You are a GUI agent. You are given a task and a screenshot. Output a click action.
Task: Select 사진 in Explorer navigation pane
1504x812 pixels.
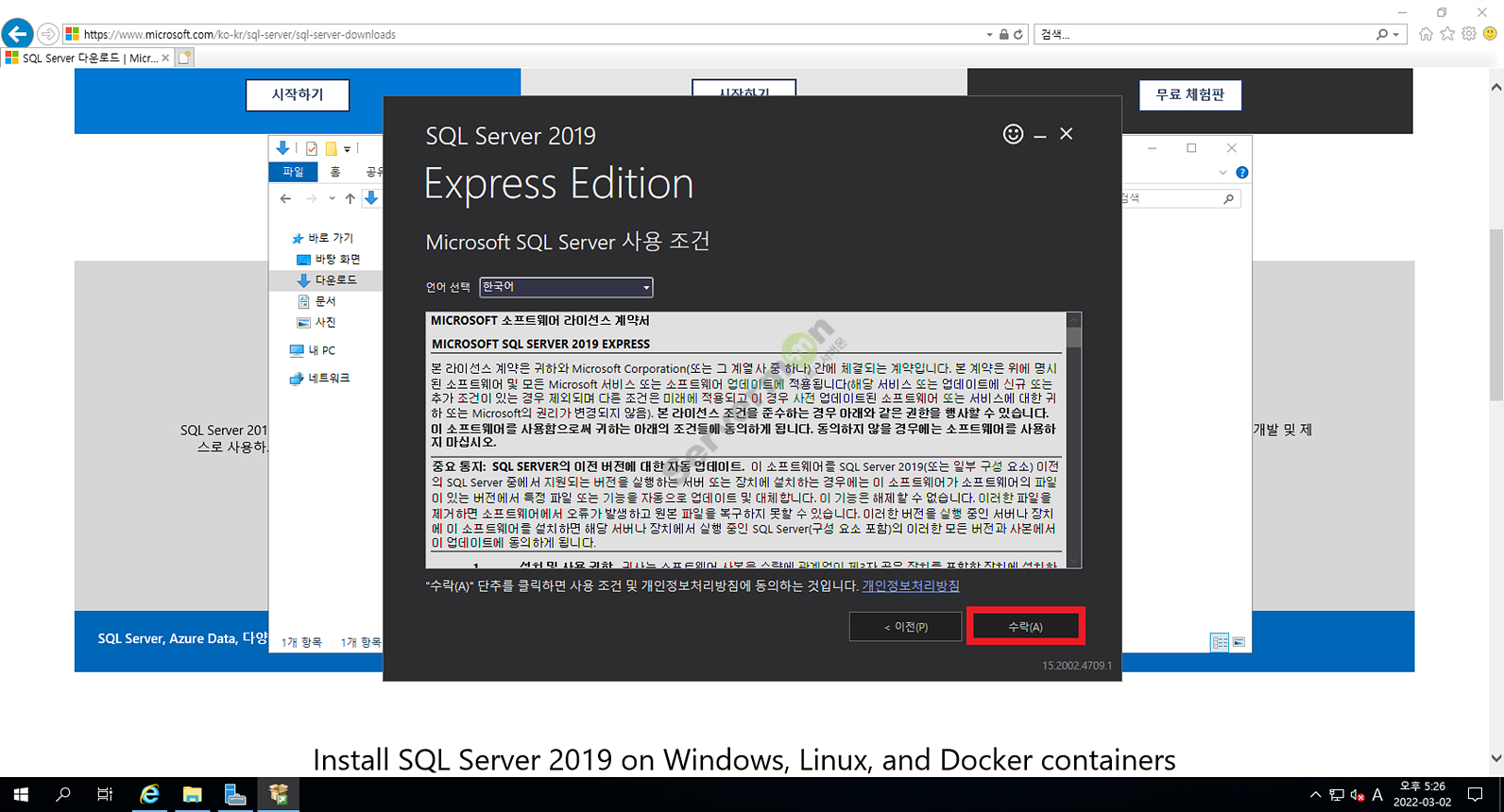pos(317,322)
